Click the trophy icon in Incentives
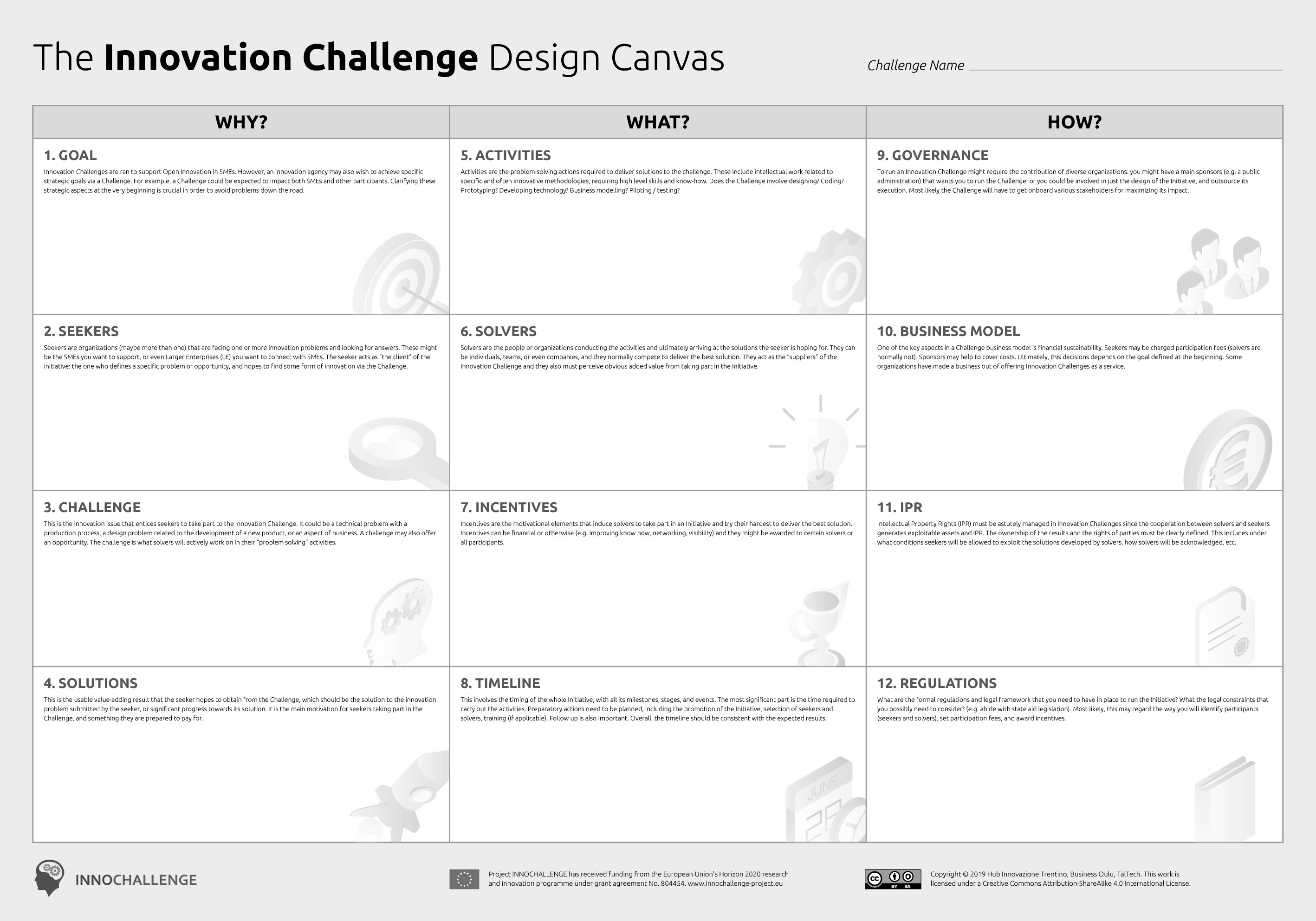This screenshot has height=921, width=1316. [818, 623]
